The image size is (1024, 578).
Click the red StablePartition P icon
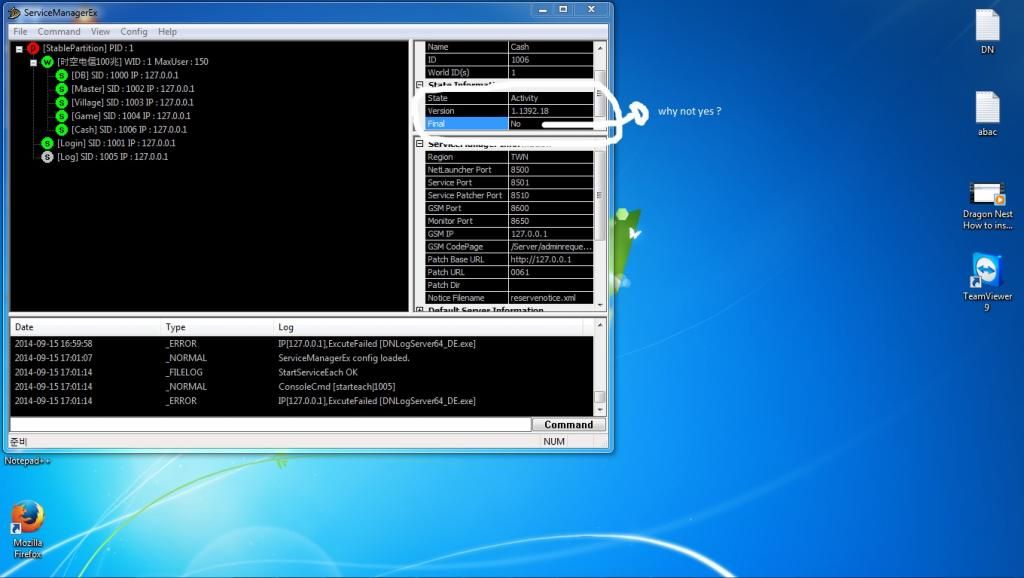pos(33,48)
